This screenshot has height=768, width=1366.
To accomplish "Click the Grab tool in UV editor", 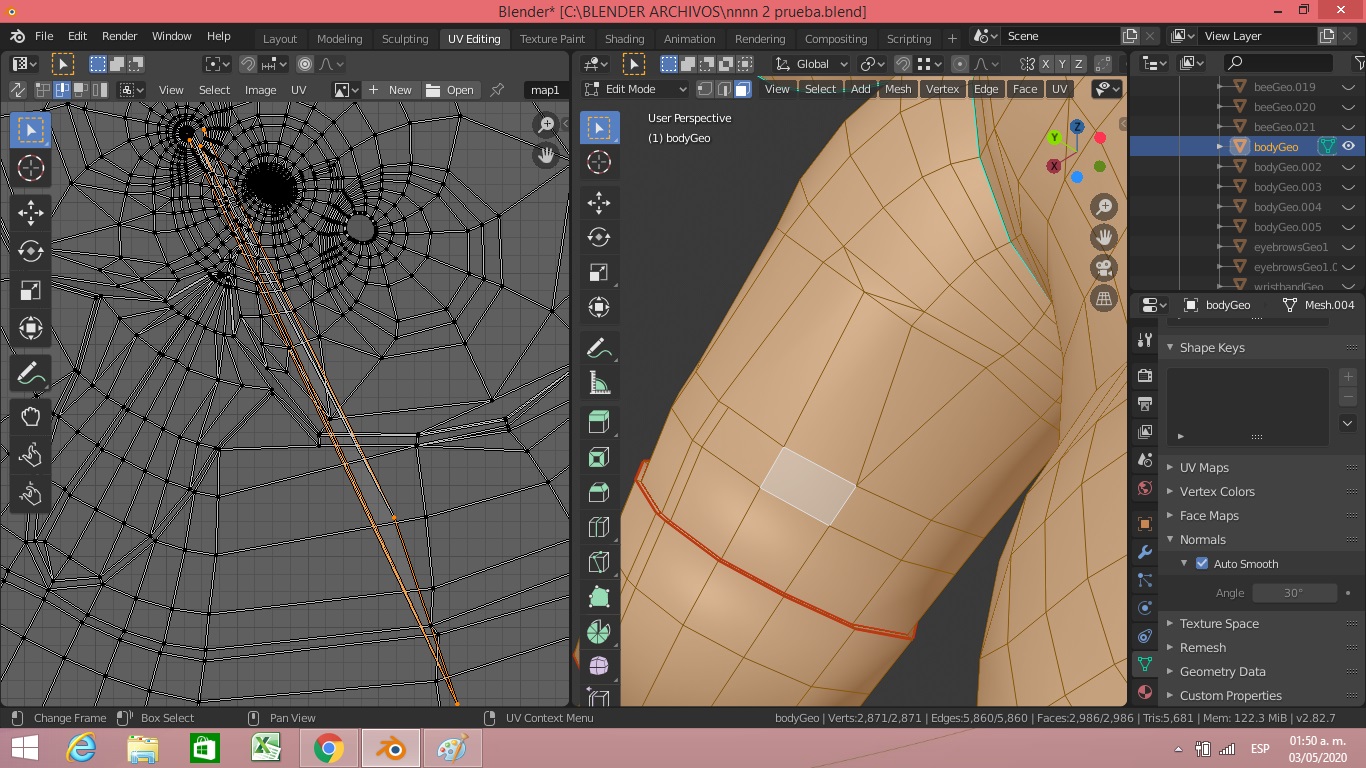I will tap(31, 417).
